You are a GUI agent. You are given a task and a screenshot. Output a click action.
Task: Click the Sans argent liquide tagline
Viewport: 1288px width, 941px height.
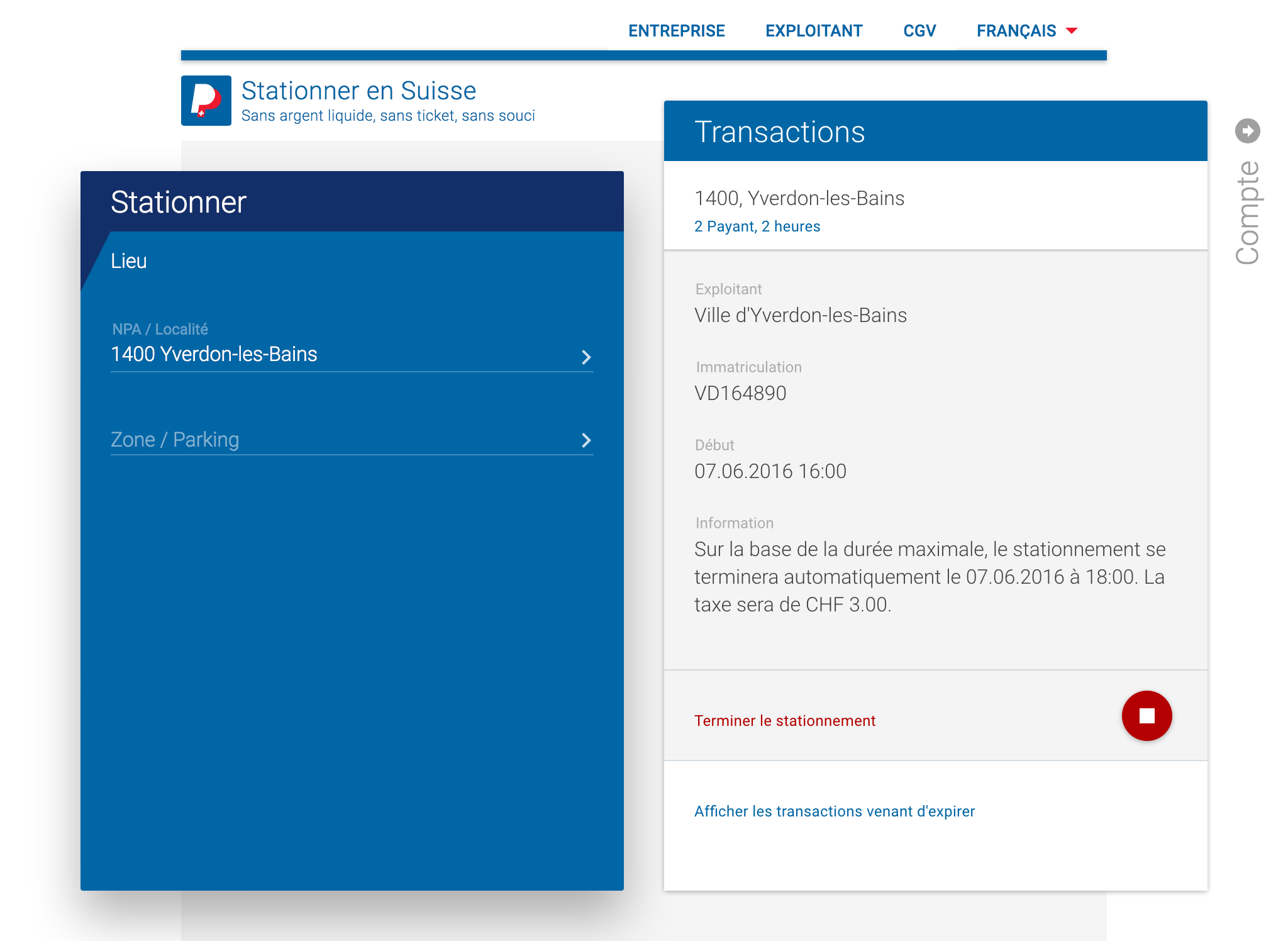pyautogui.click(x=388, y=116)
